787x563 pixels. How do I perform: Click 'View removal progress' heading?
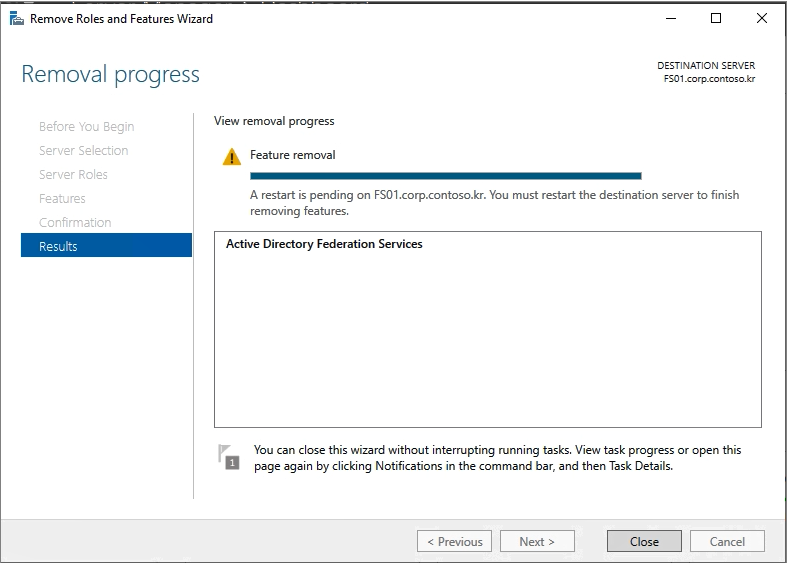274,121
